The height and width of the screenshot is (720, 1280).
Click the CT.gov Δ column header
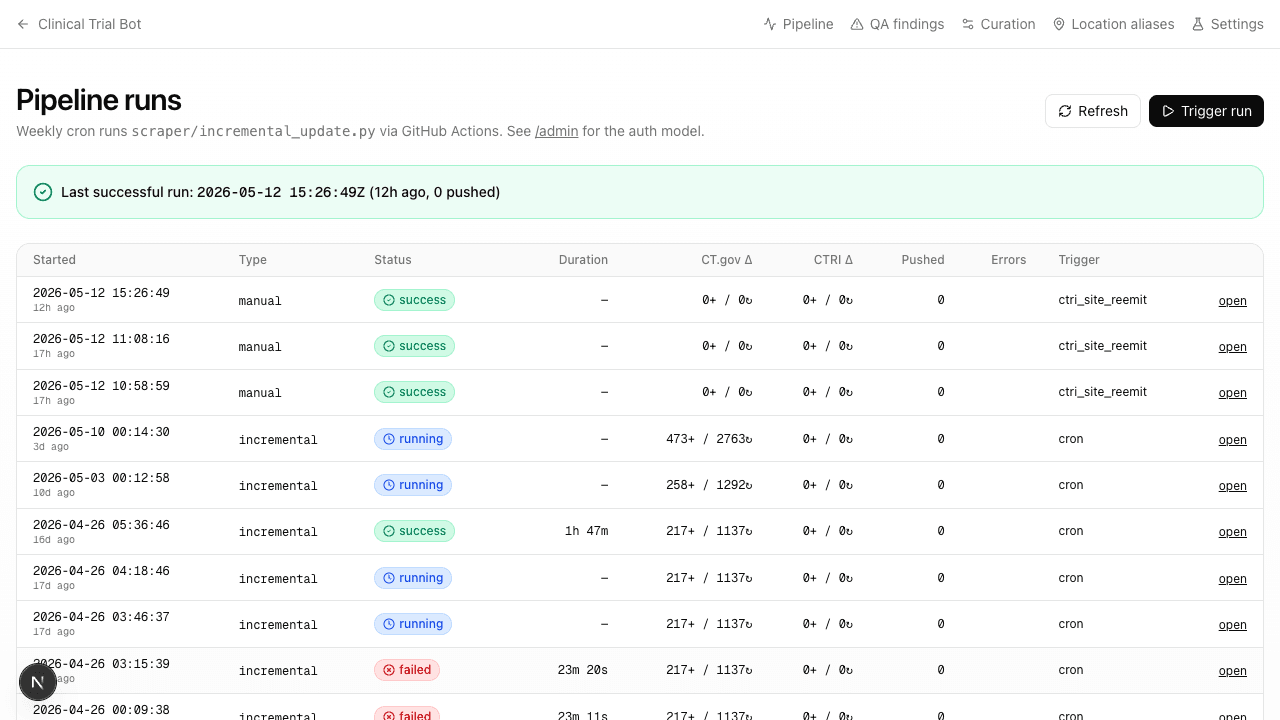coord(727,260)
